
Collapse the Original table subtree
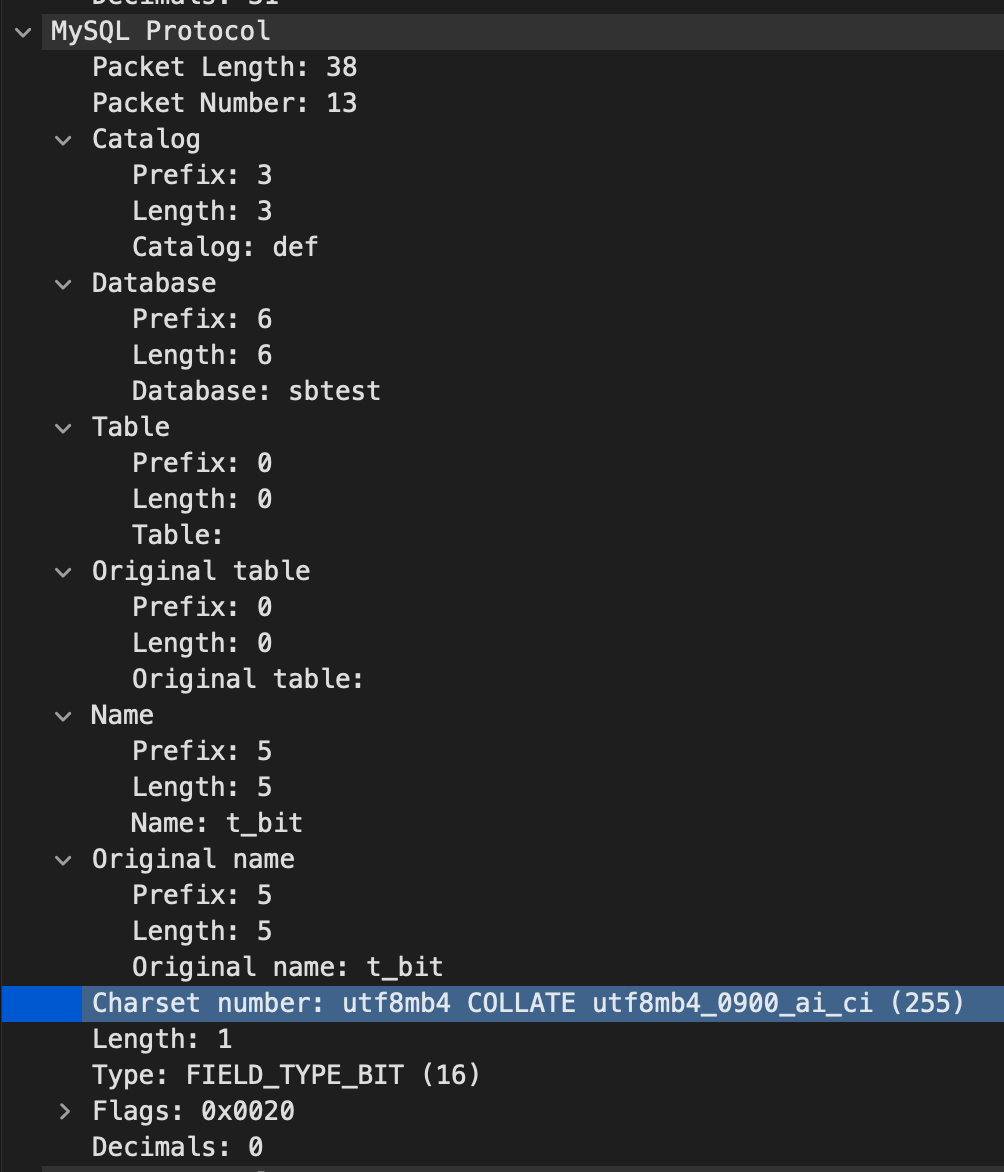(63, 571)
